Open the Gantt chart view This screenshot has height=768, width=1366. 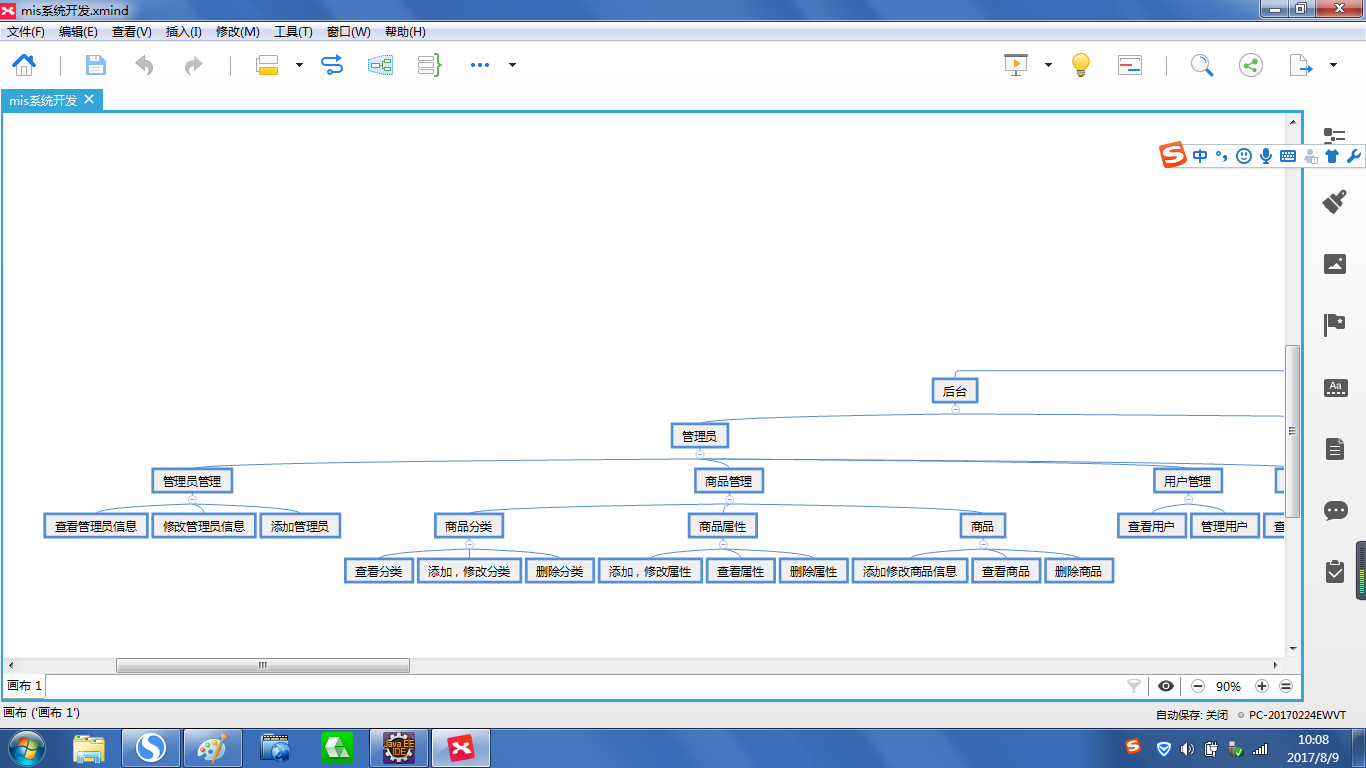tap(1130, 65)
